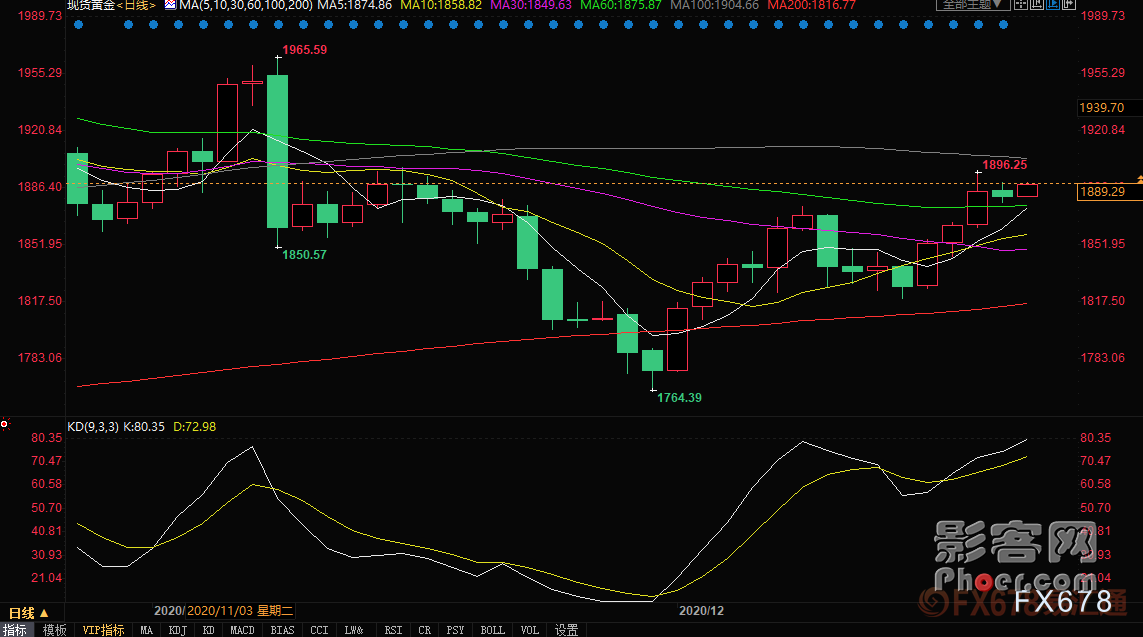Image resolution: width=1143 pixels, height=637 pixels.
Task: Click the D:72.98 value
Action: 194,426
